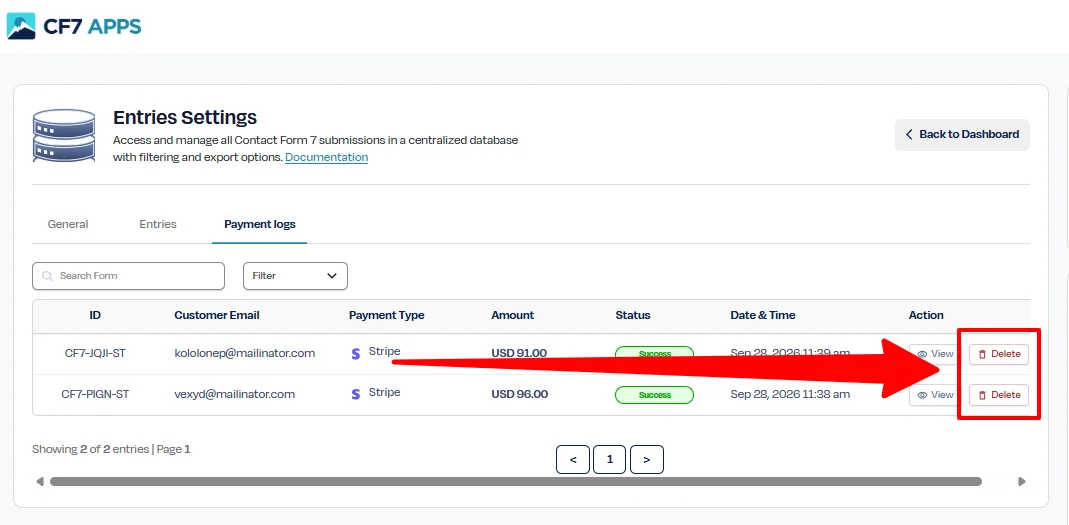Click the Action column header
The width and height of the screenshot is (1069, 525).
[926, 315]
